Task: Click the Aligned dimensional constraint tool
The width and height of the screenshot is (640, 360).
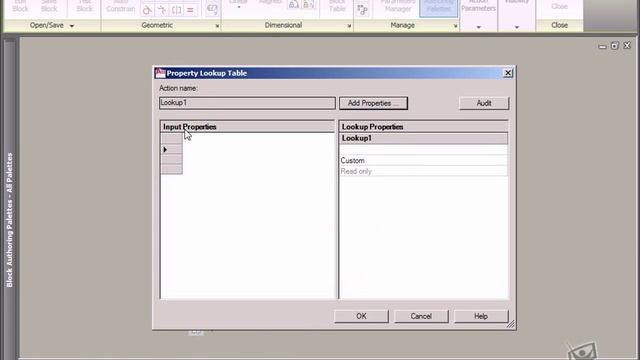Action: pos(270,3)
